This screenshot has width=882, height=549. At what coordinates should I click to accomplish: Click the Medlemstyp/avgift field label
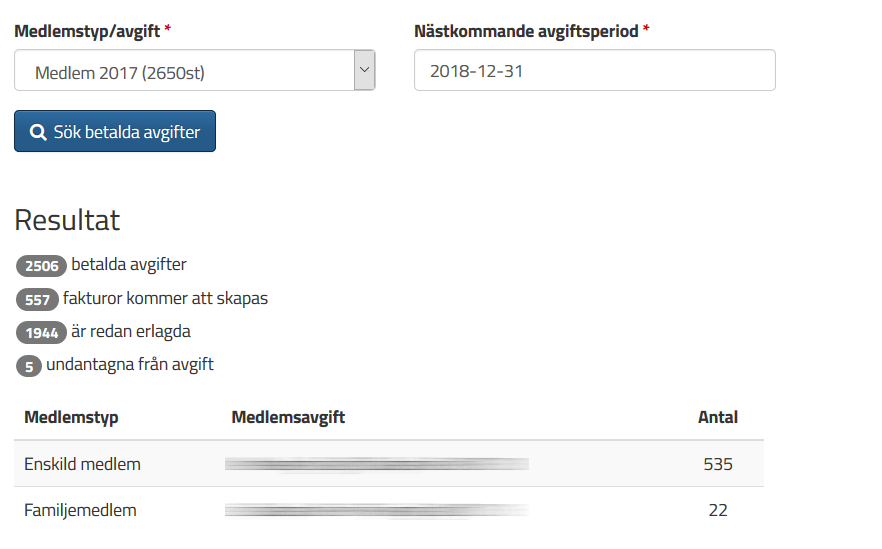[87, 31]
